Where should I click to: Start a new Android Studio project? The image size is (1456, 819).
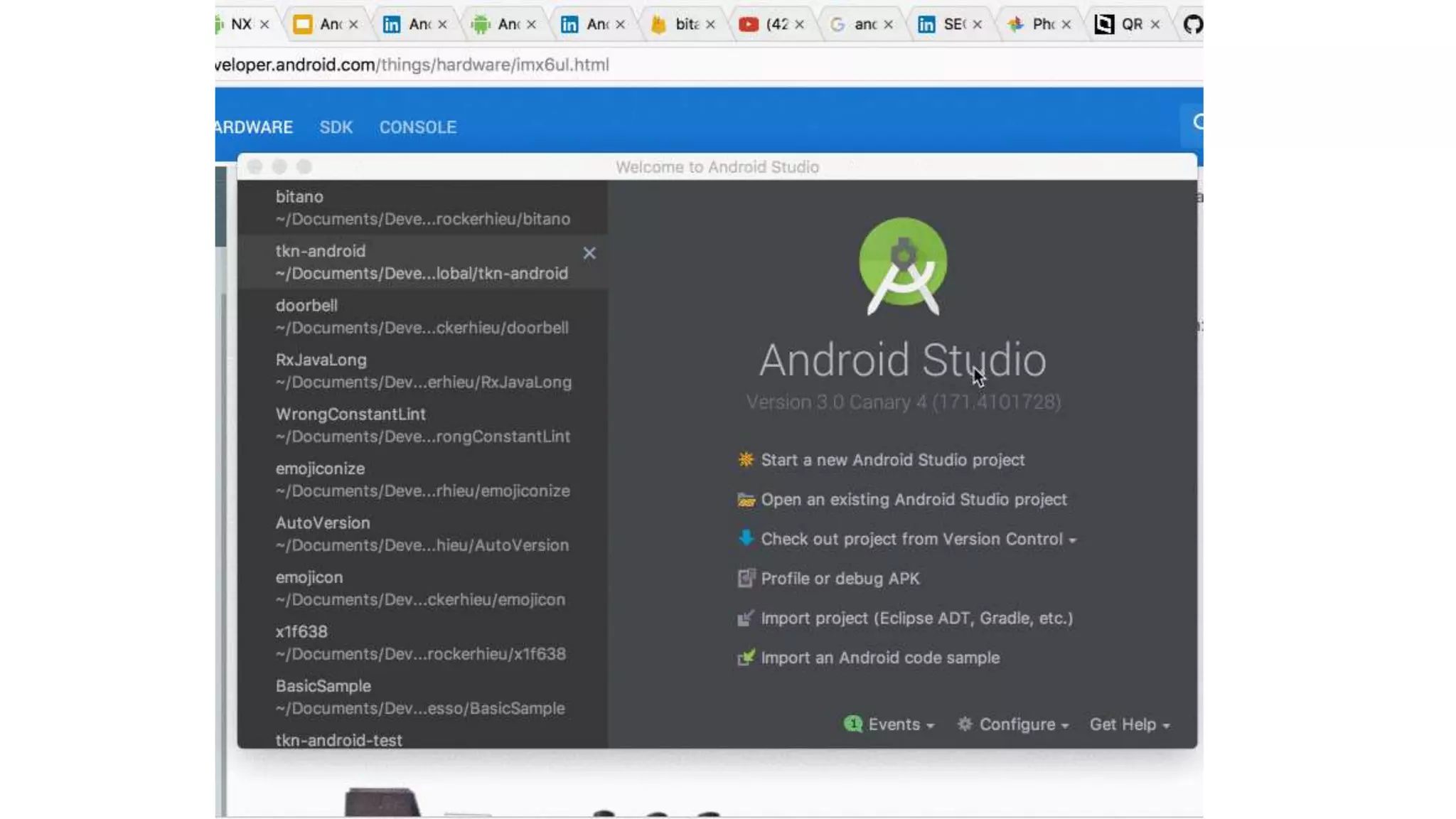point(892,460)
